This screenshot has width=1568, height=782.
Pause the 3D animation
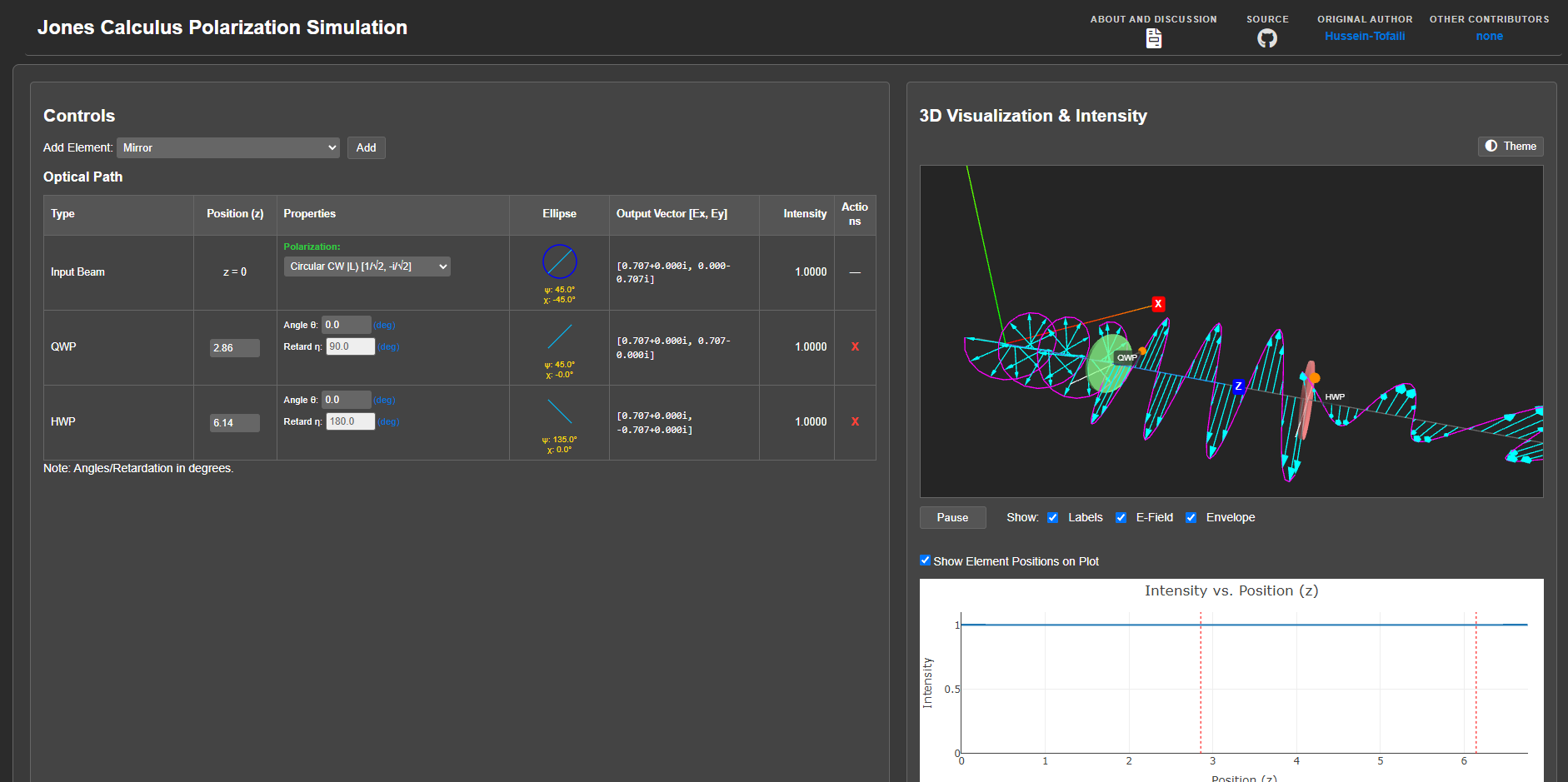click(952, 517)
